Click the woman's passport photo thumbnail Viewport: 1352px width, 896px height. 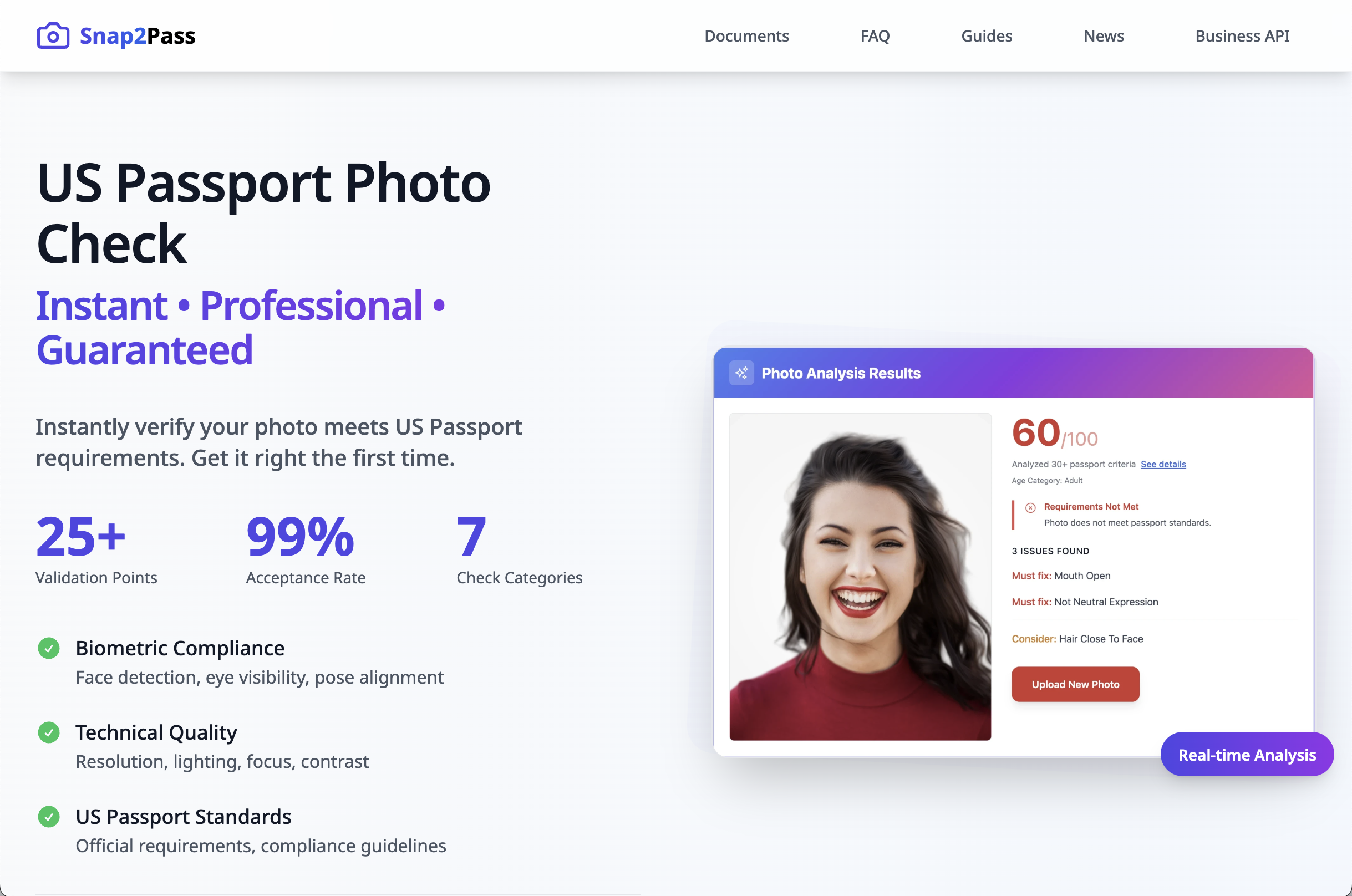pyautogui.click(x=860, y=577)
